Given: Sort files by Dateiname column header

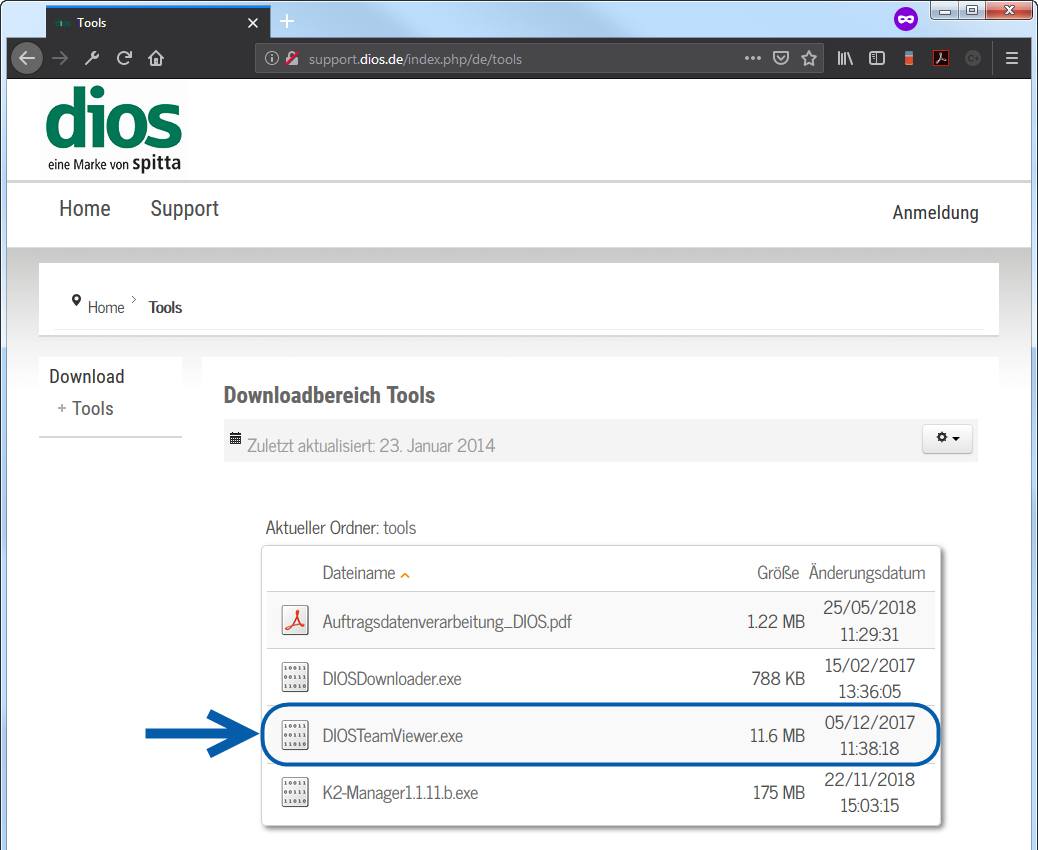Looking at the screenshot, I should pos(359,573).
